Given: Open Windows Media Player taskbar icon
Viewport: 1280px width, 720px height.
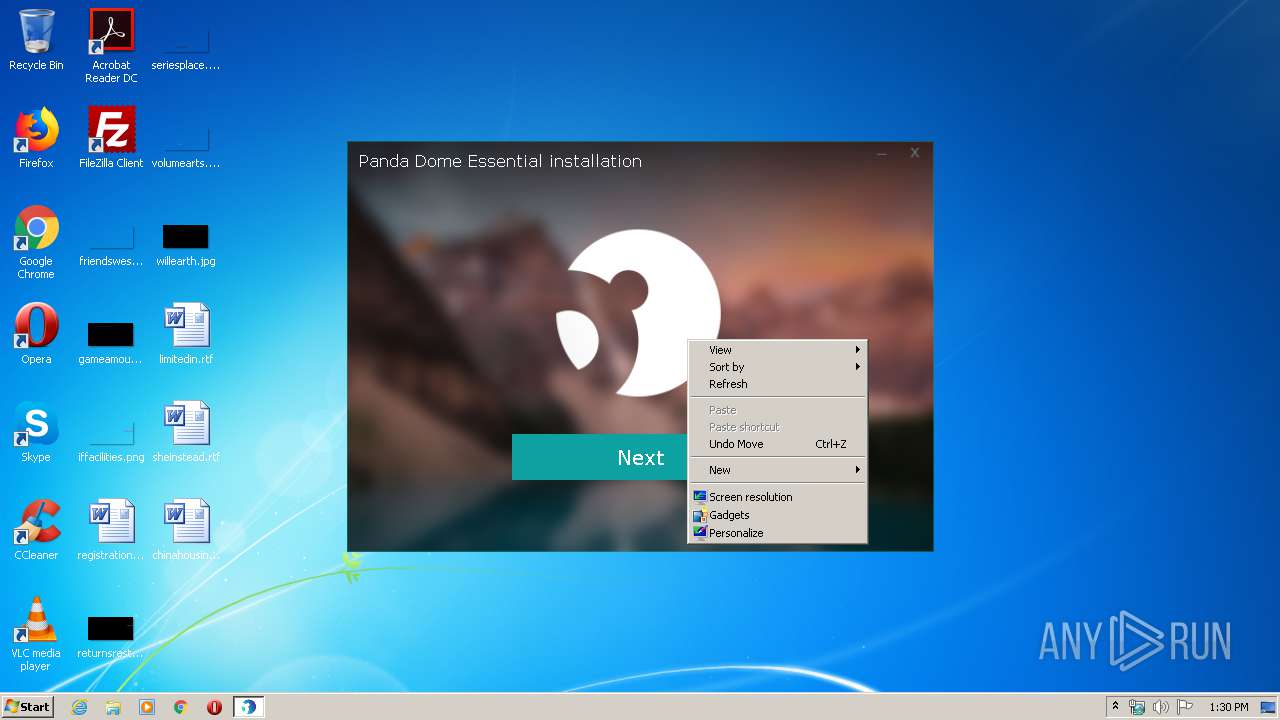Looking at the screenshot, I should 147,707.
